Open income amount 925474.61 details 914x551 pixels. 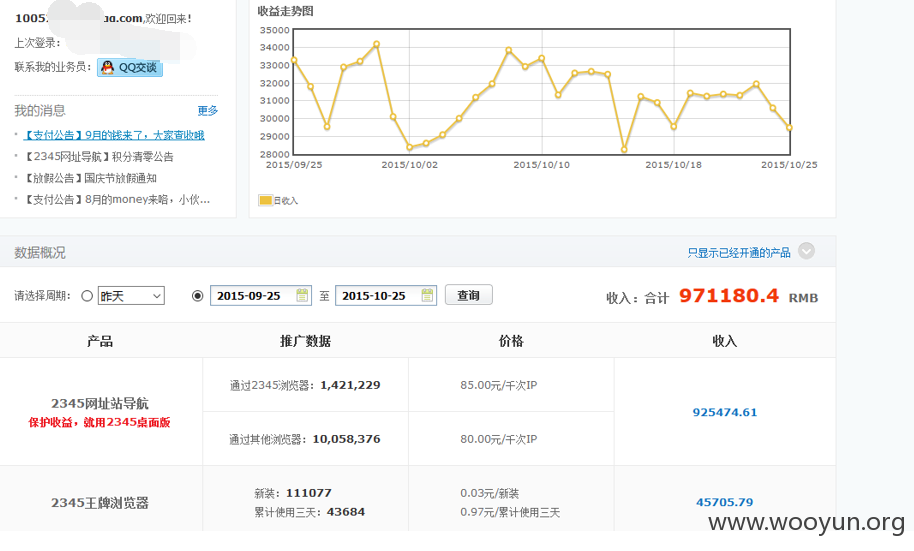click(725, 412)
